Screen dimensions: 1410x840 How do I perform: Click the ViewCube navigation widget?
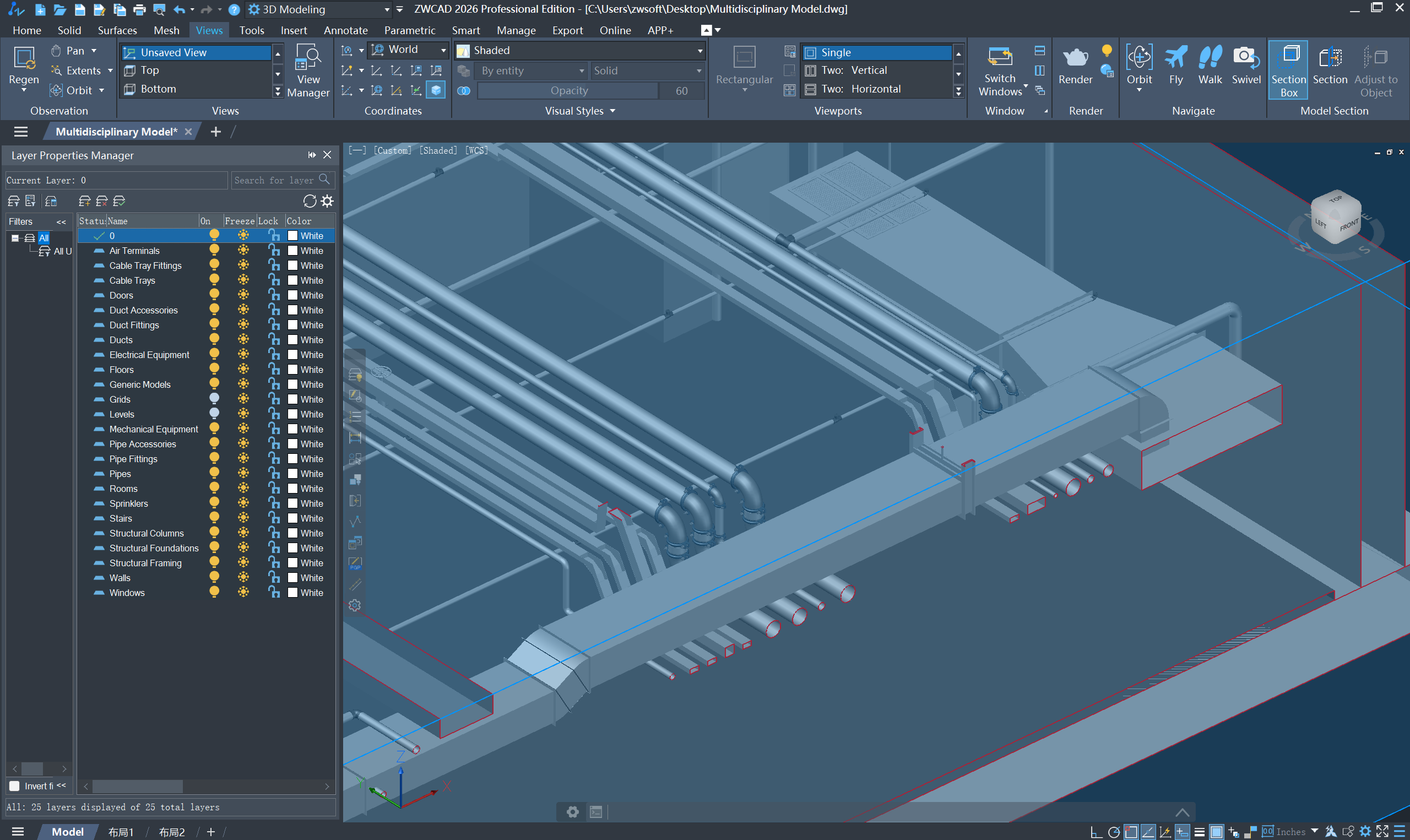click(x=1336, y=218)
